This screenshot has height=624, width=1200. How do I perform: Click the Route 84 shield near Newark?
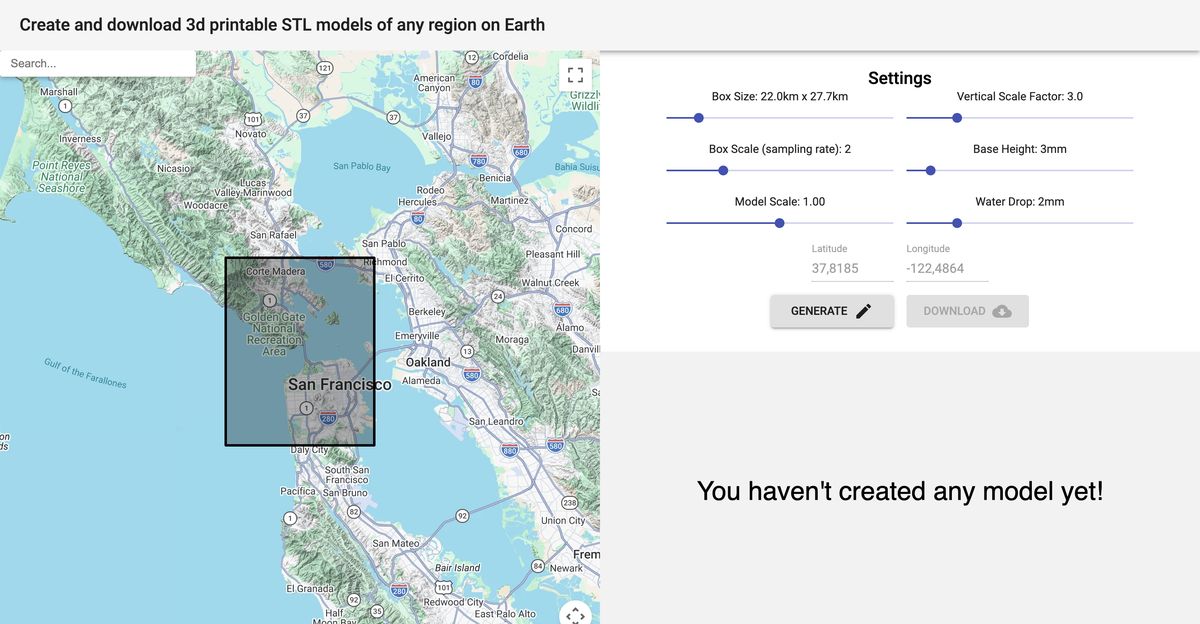[x=538, y=567]
